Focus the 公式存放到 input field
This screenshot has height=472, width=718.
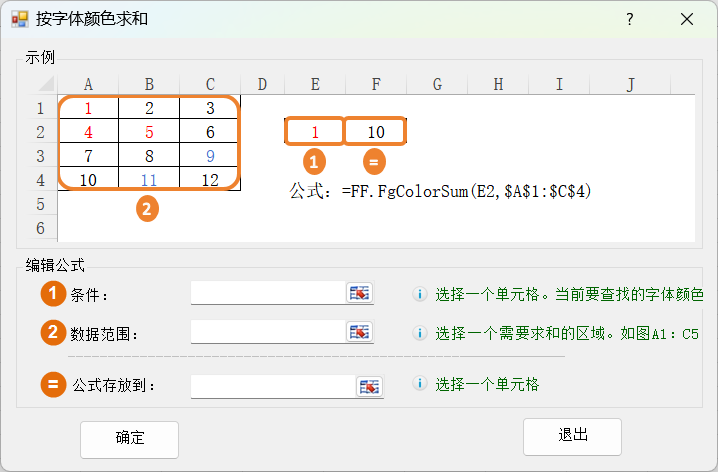273,386
